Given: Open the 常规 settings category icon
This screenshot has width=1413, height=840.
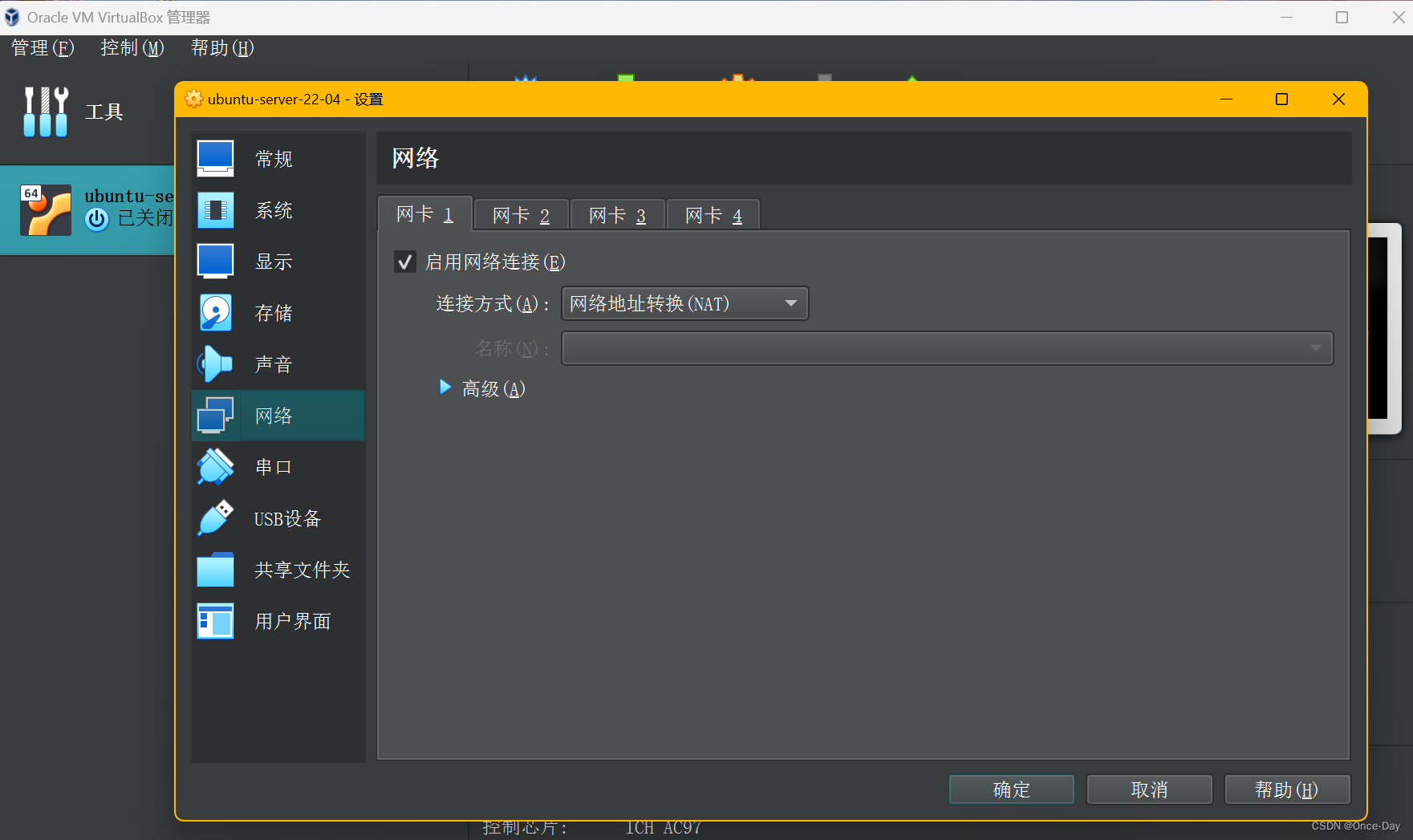Looking at the screenshot, I should [x=215, y=158].
